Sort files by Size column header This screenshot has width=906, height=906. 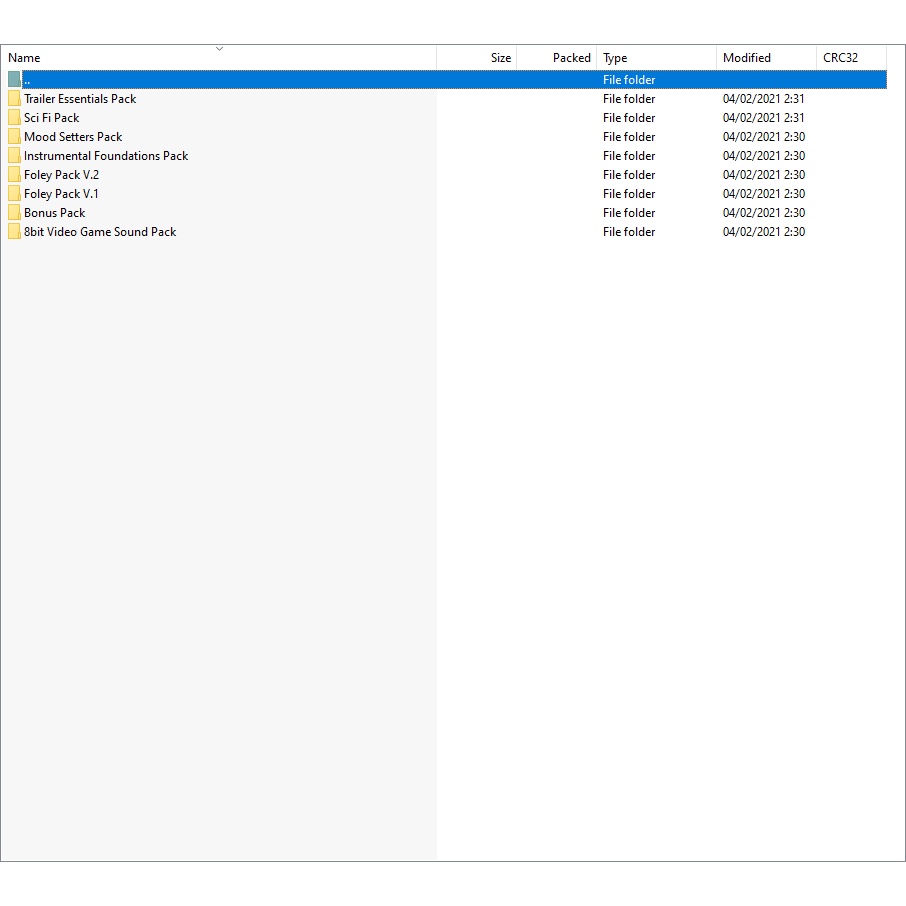tap(500, 58)
